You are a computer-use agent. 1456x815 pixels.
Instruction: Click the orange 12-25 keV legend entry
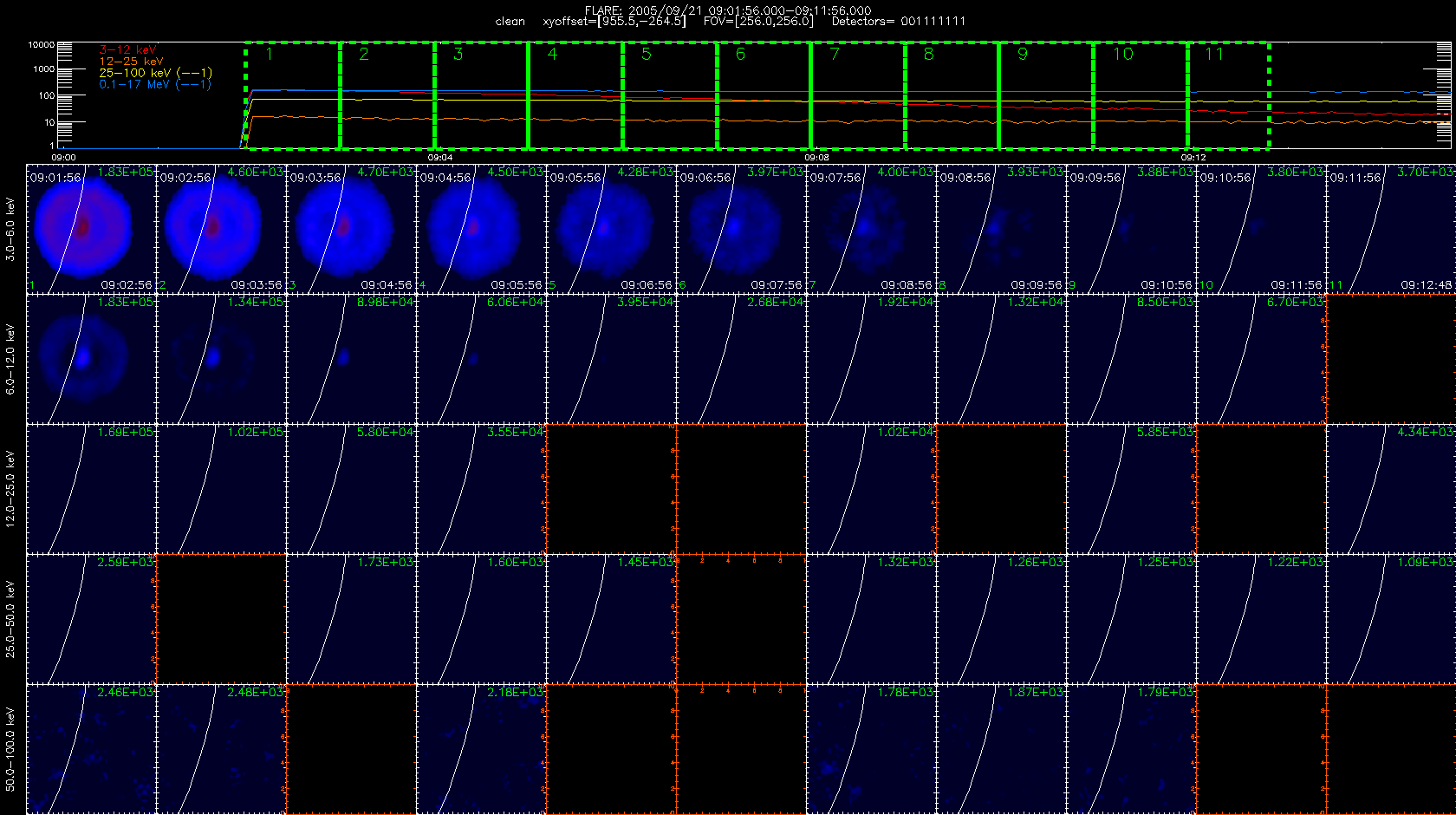pyautogui.click(x=131, y=62)
